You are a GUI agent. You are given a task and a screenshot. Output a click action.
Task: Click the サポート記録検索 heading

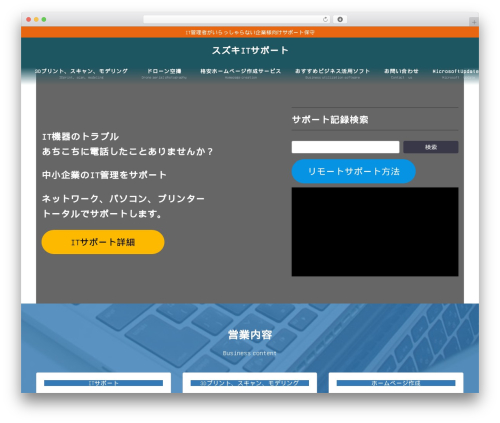[x=330, y=120]
